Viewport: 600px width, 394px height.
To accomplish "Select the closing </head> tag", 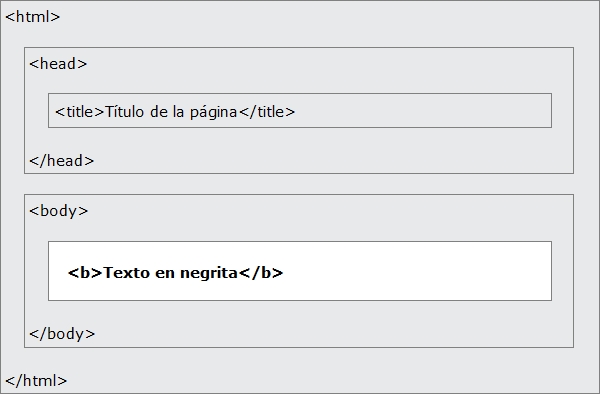I will pos(62,161).
